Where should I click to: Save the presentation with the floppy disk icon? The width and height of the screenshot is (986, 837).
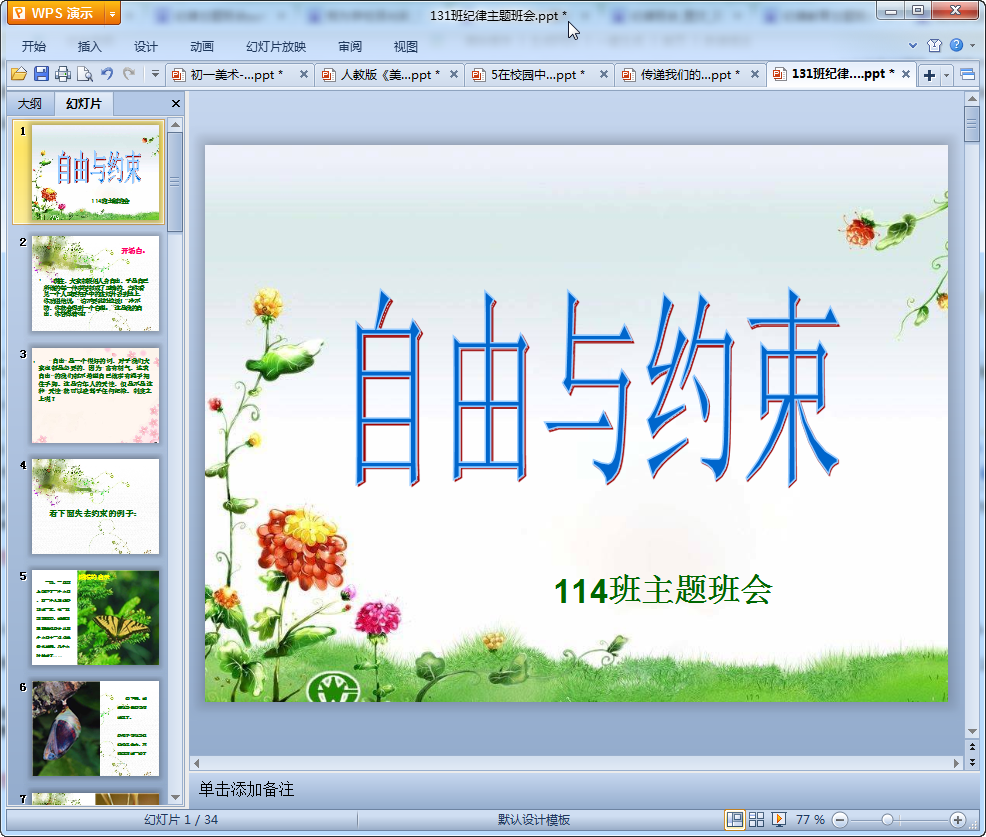click(x=42, y=74)
